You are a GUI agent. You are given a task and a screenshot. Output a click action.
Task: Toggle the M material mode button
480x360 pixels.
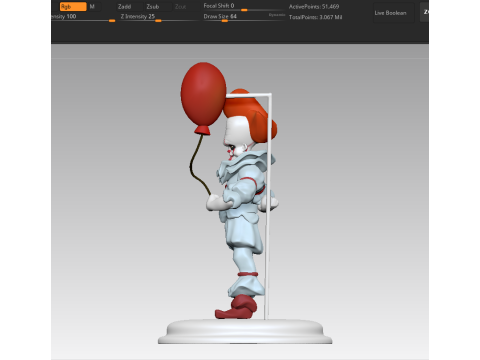pyautogui.click(x=92, y=7)
